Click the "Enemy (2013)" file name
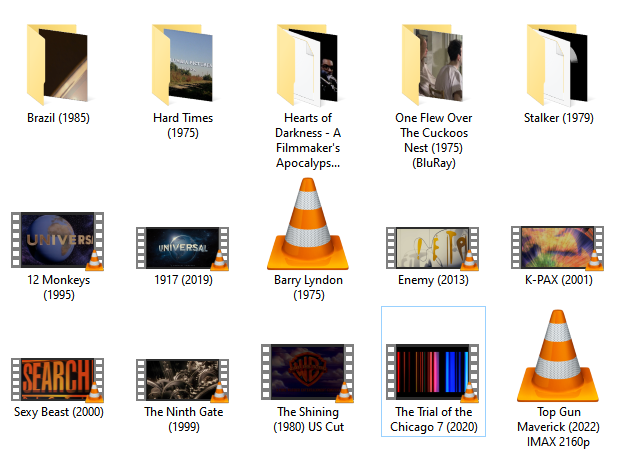The height and width of the screenshot is (458, 628). click(x=433, y=280)
